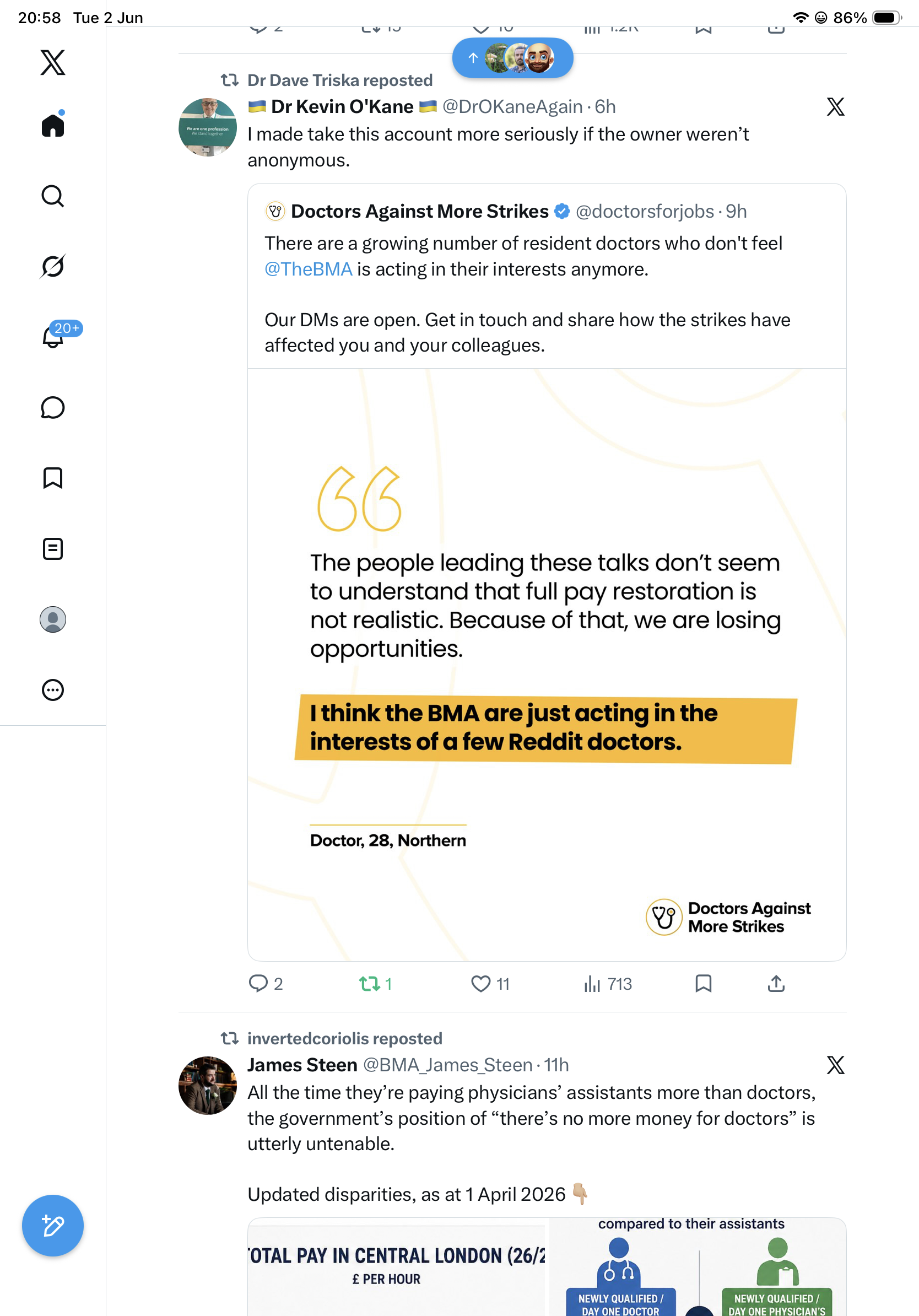The image size is (919, 1316).
Task: Open the X logo in the sidebar
Action: click(x=53, y=62)
